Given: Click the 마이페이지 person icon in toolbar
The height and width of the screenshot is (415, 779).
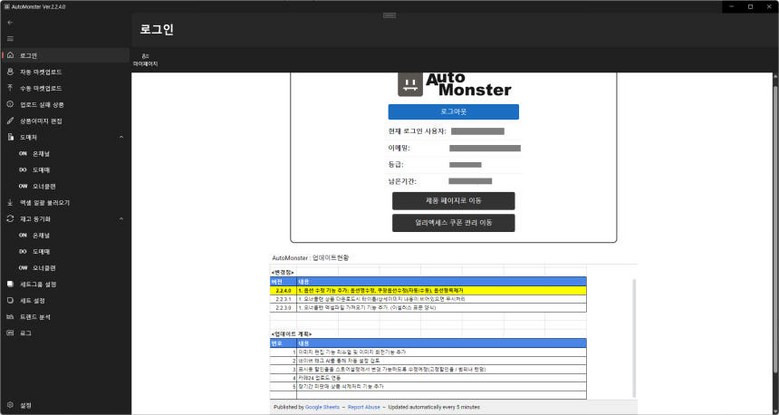Looking at the screenshot, I should click(x=145, y=56).
